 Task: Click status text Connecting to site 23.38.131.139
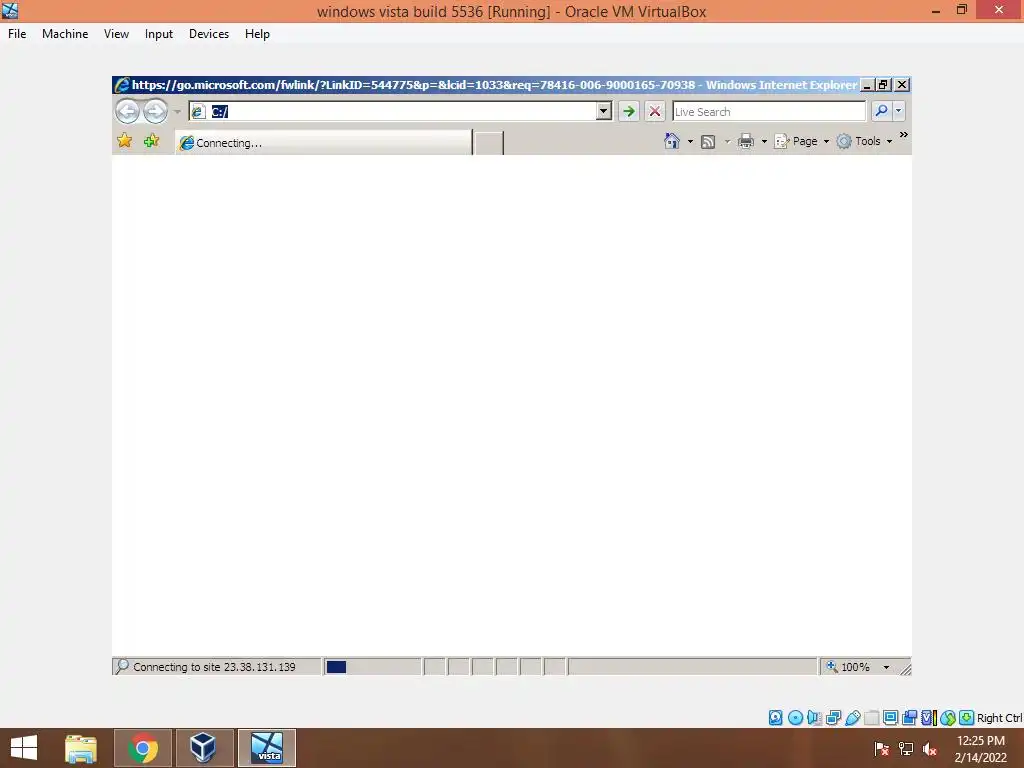[x=214, y=667]
